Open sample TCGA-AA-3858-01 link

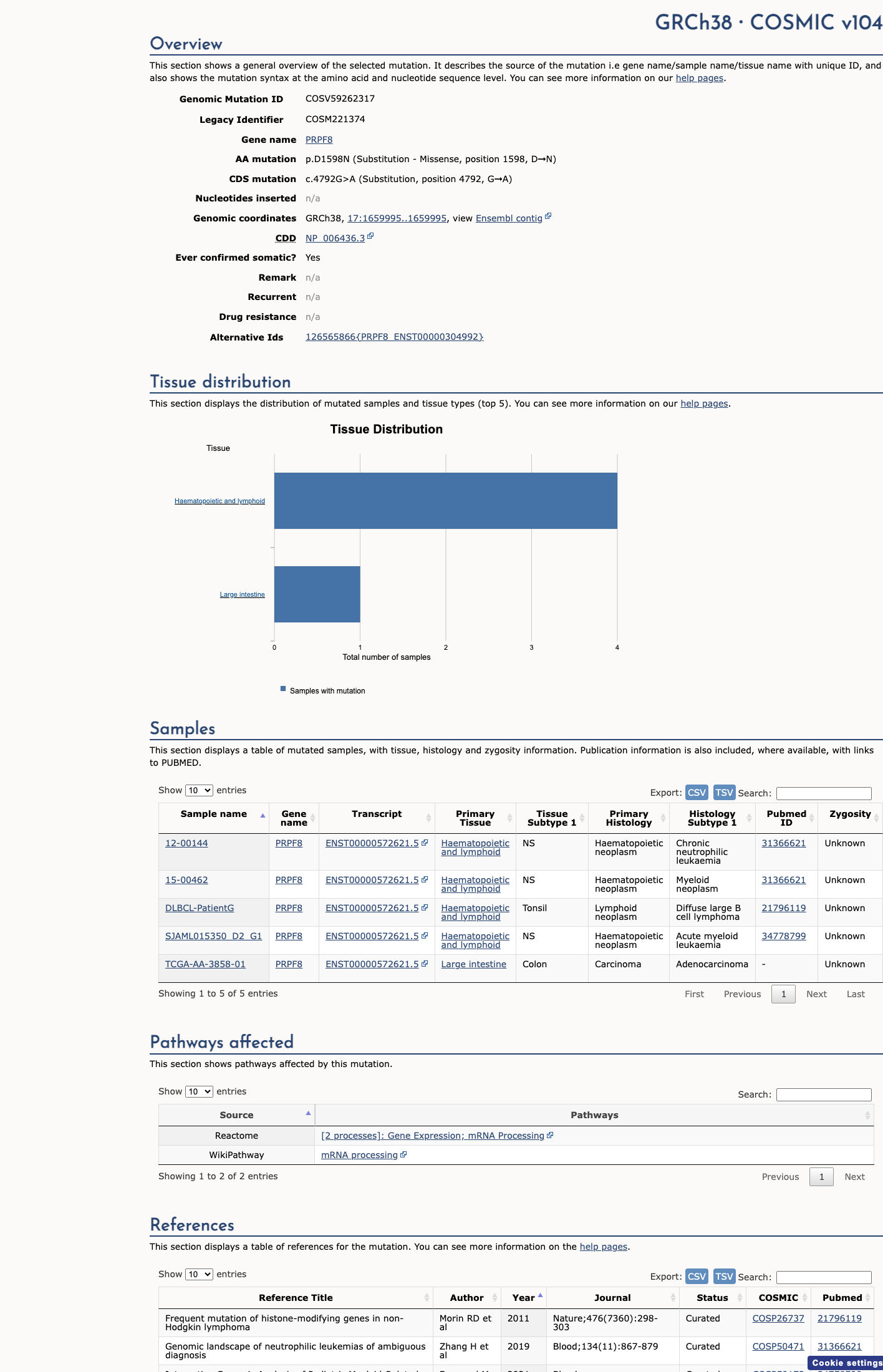tap(205, 964)
